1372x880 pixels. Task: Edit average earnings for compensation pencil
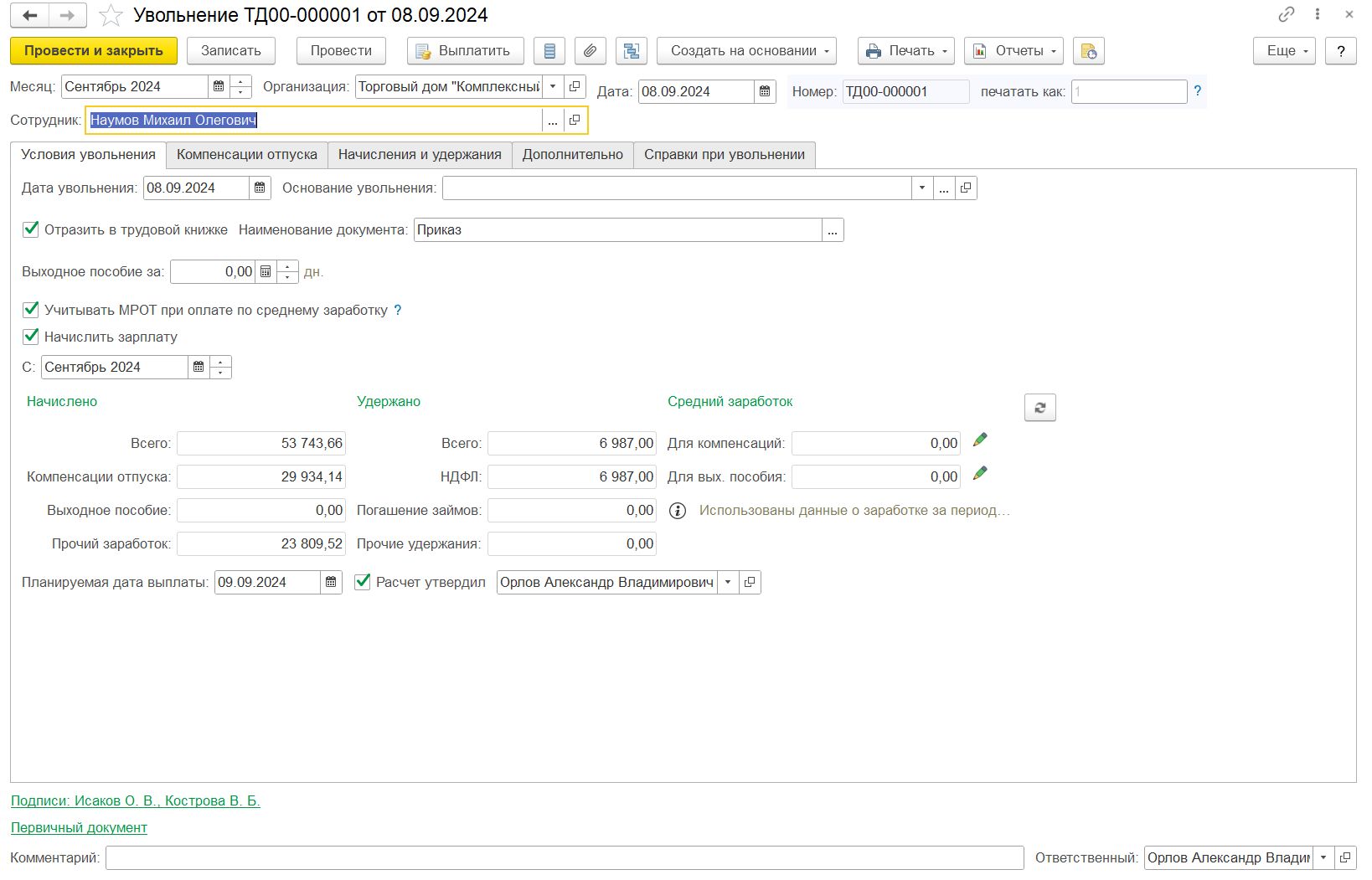point(980,440)
